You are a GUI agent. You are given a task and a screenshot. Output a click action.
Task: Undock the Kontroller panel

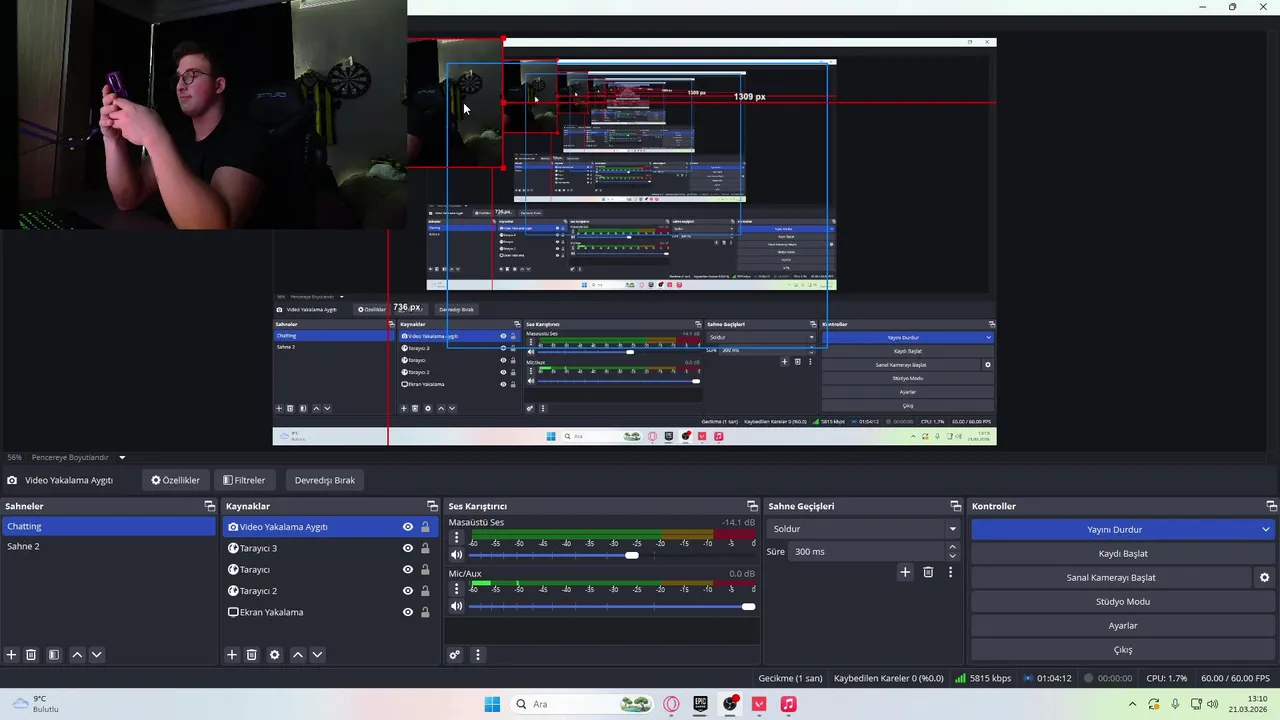(x=1271, y=506)
